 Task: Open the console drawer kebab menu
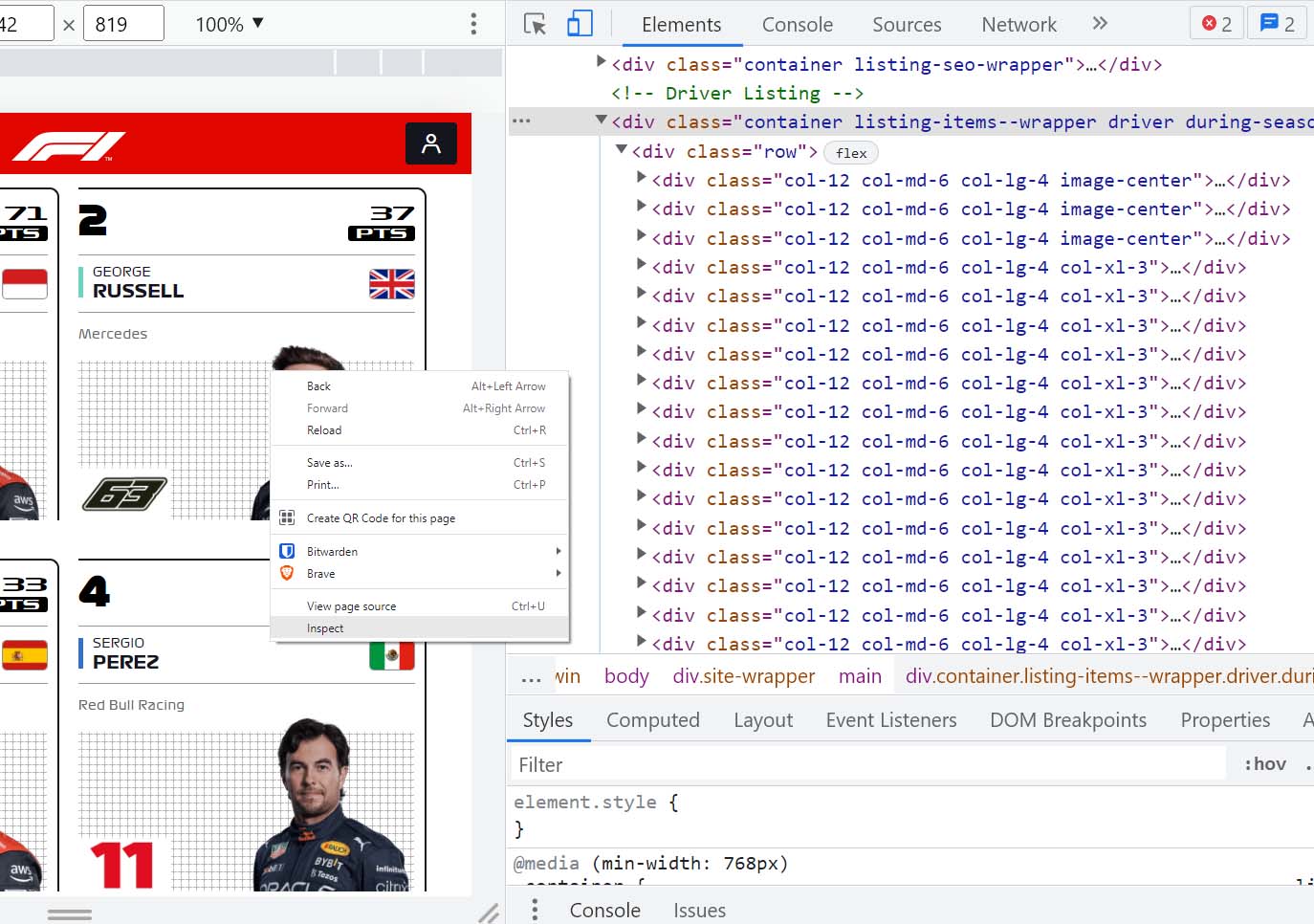(x=535, y=910)
